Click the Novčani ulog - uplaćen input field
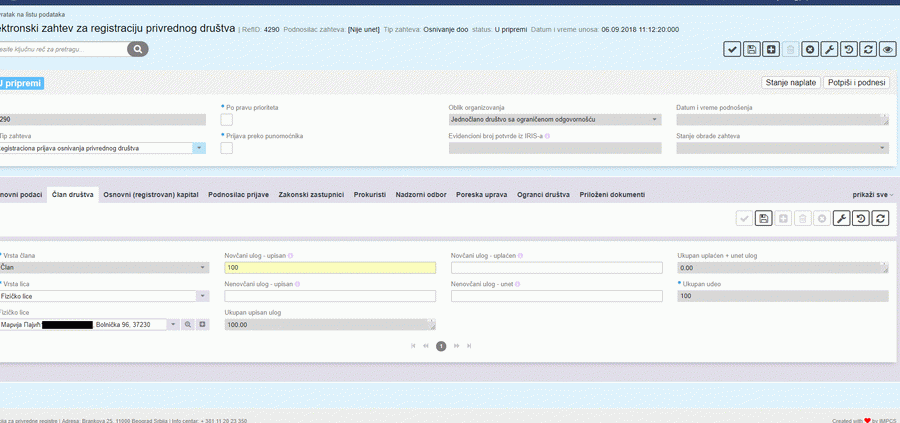Image resolution: width=900 pixels, height=423 pixels. [556, 268]
